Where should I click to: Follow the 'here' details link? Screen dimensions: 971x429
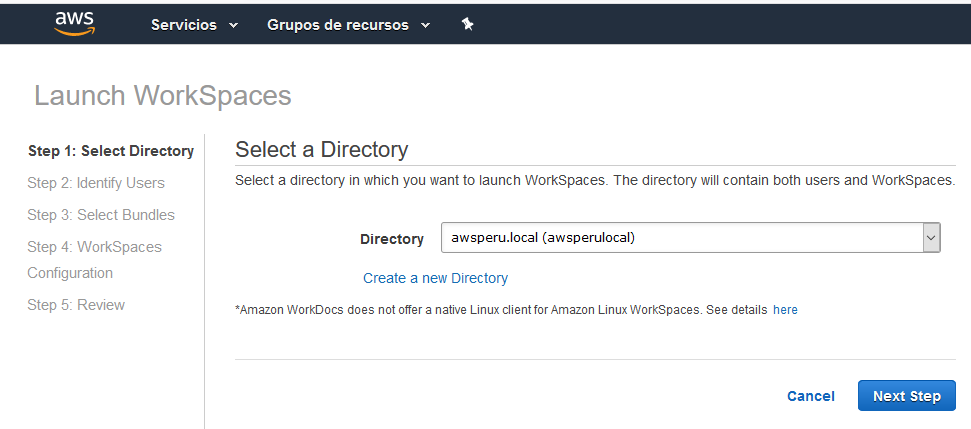click(785, 310)
